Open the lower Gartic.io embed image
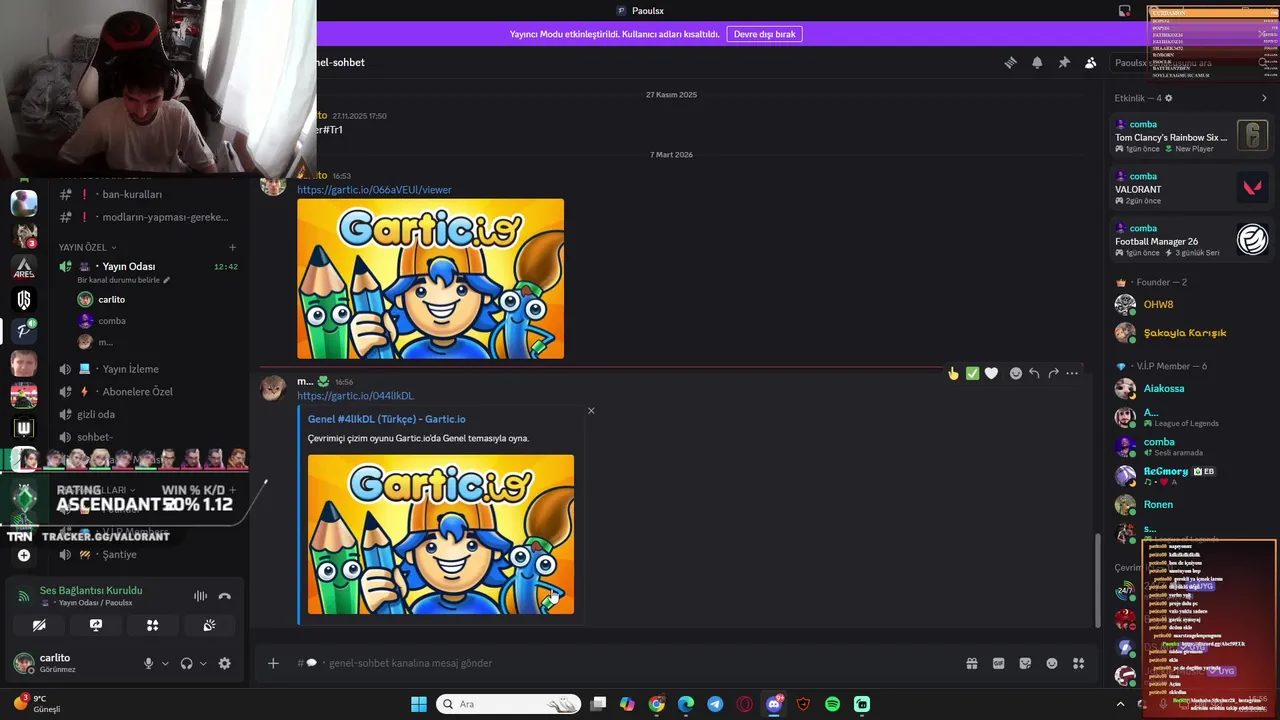The width and height of the screenshot is (1280, 720). 441,534
